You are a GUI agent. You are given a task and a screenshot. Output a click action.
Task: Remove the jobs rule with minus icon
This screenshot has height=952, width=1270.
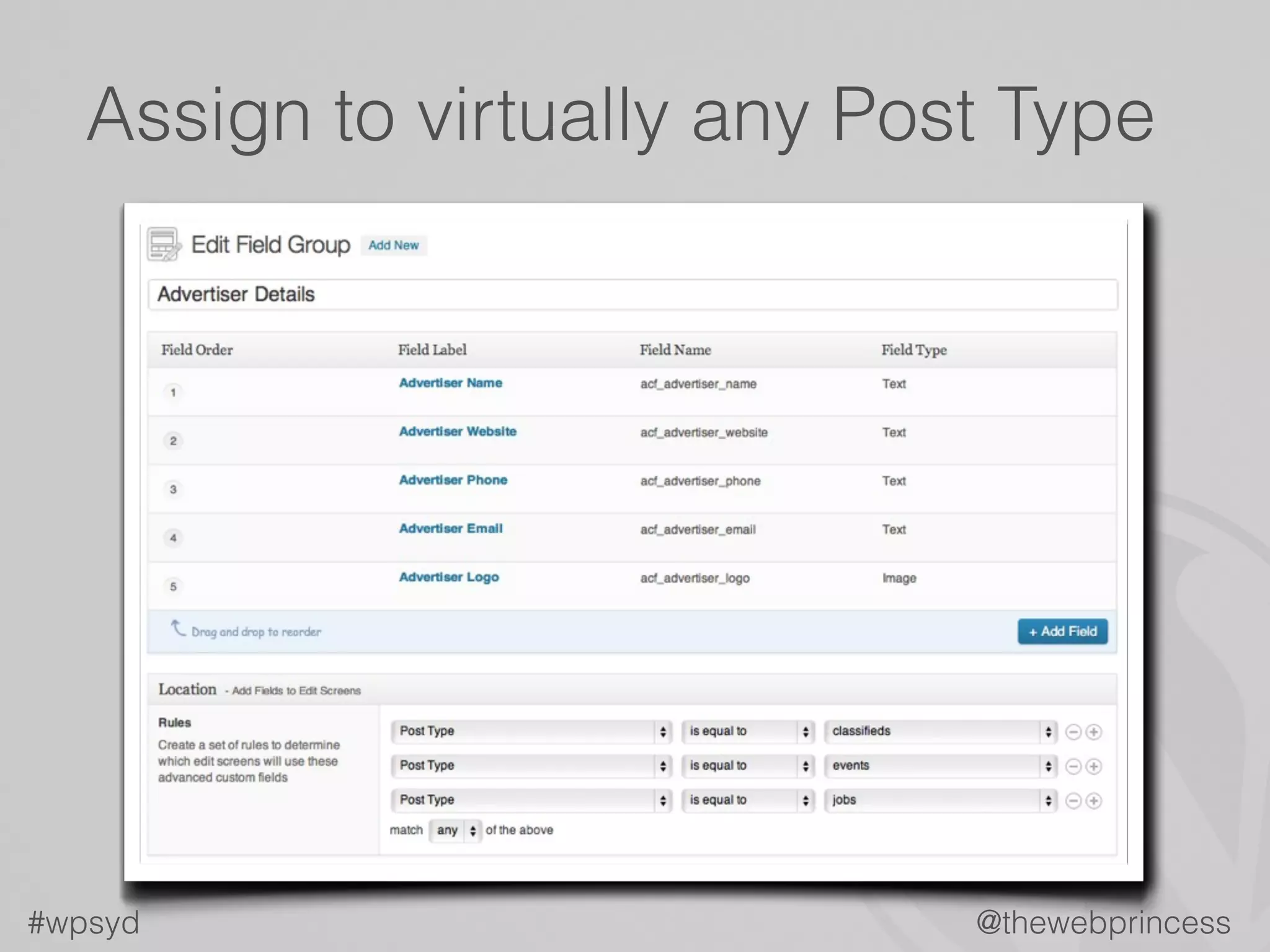tap(1073, 801)
